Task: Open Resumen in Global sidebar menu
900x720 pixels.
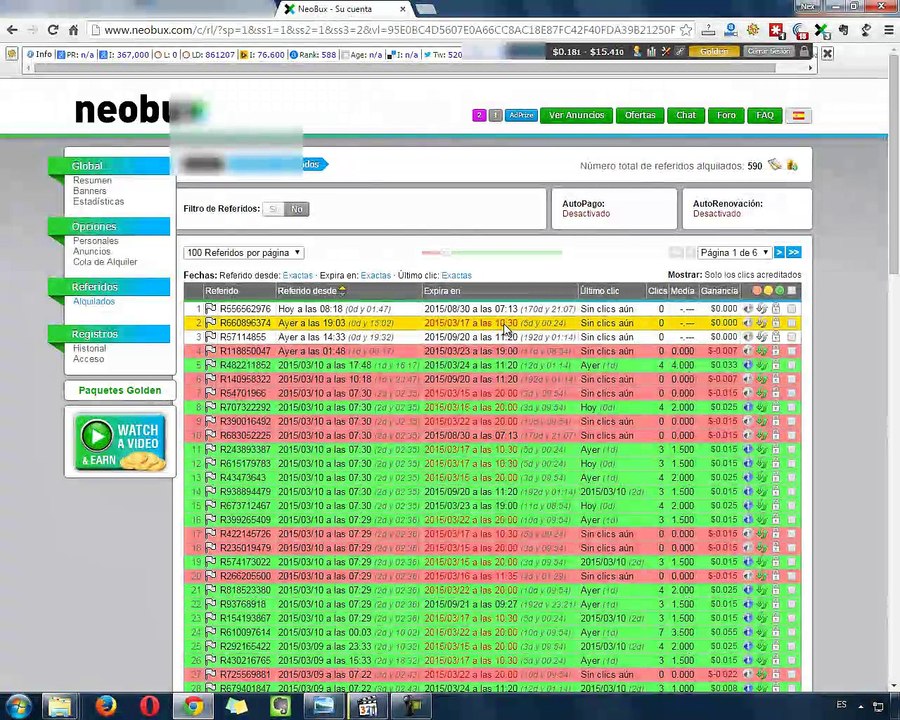Action: (92, 180)
